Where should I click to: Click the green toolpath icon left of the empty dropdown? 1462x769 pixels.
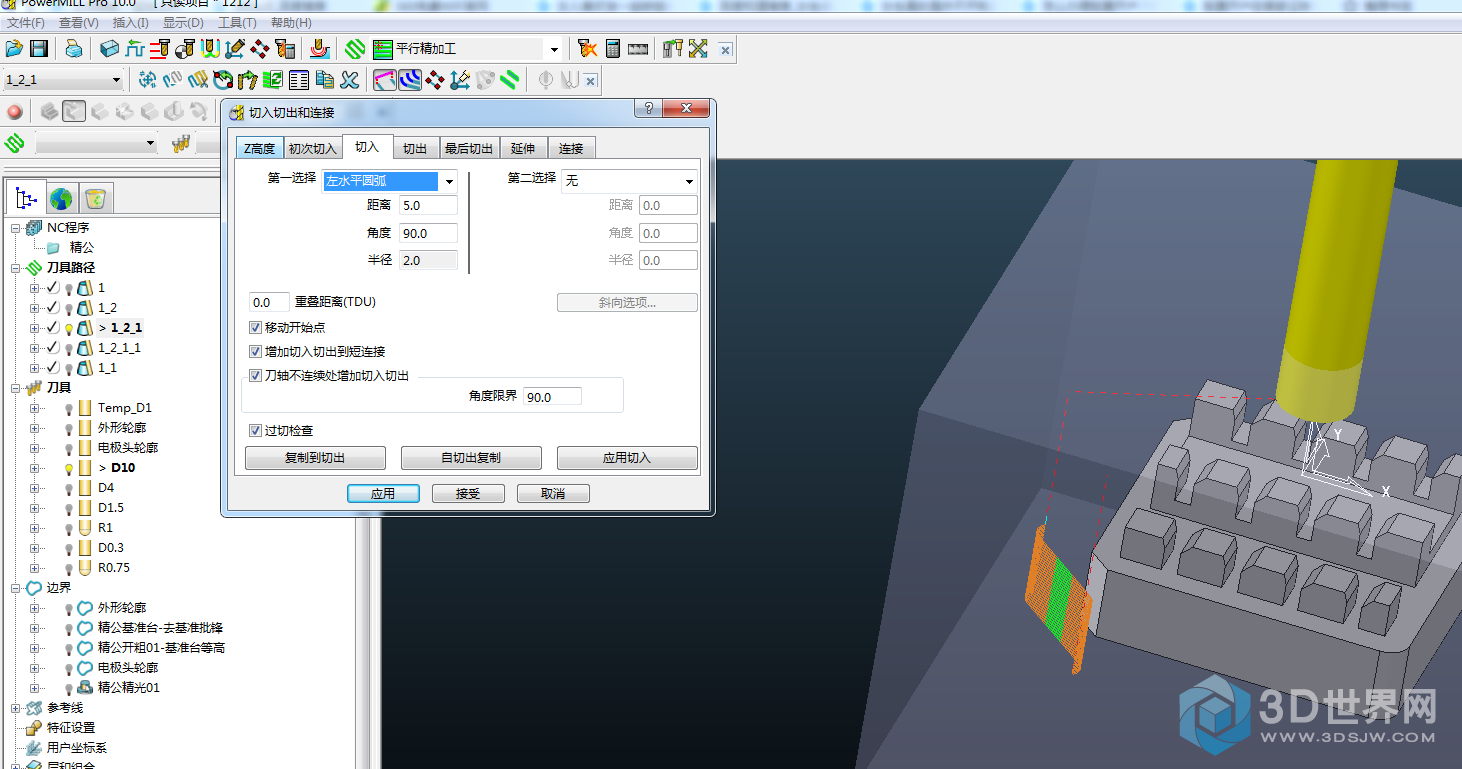[14, 144]
